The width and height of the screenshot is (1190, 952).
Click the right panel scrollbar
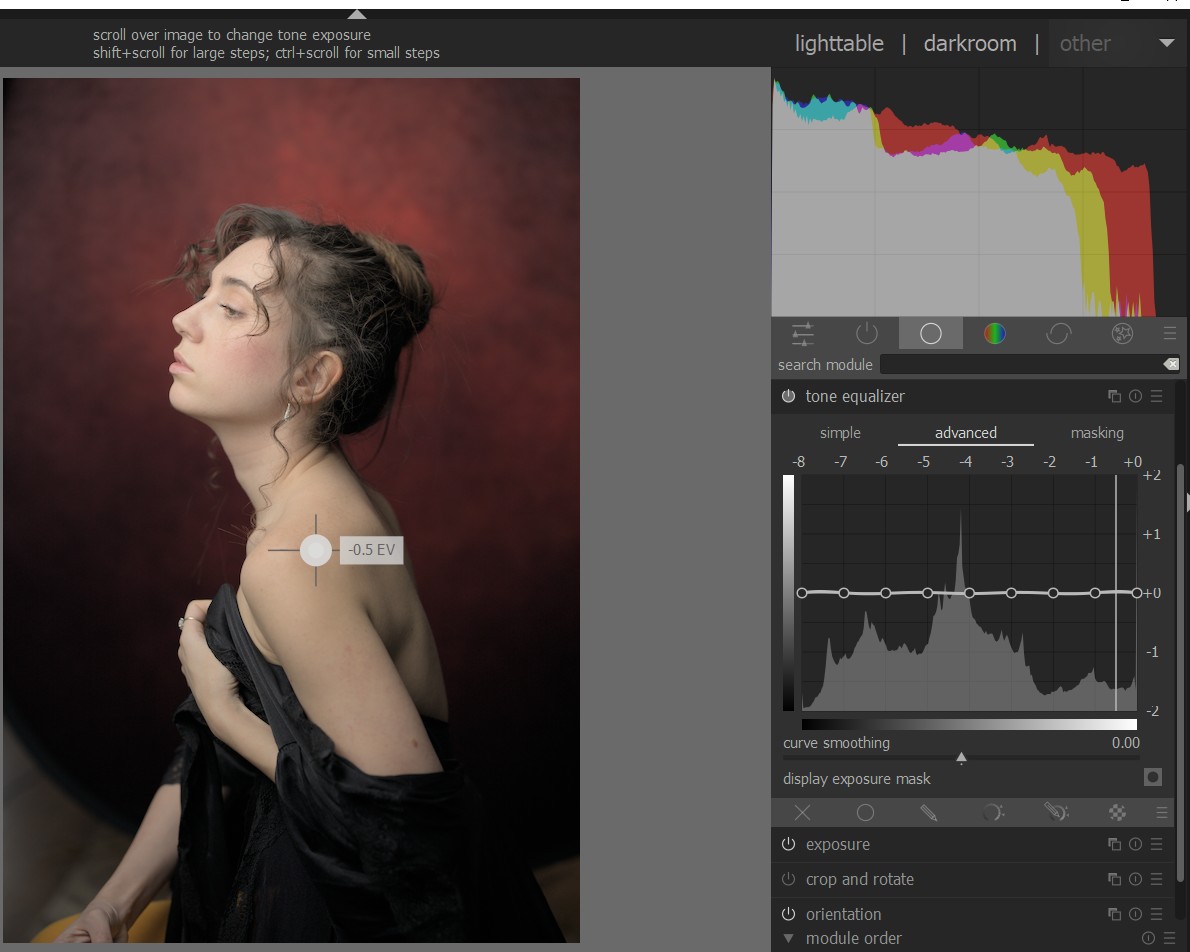[1180, 673]
